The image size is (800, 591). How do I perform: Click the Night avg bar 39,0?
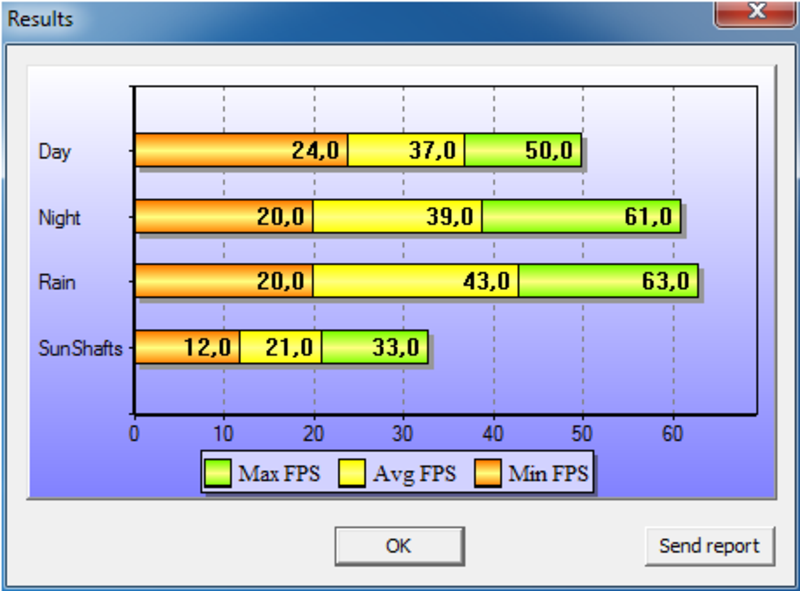coord(397,216)
